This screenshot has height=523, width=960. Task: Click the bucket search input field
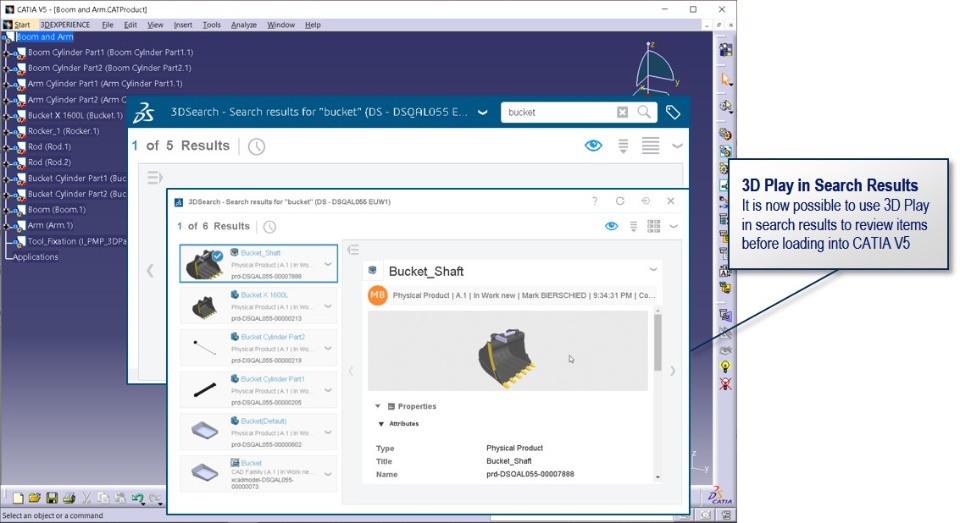pos(558,112)
